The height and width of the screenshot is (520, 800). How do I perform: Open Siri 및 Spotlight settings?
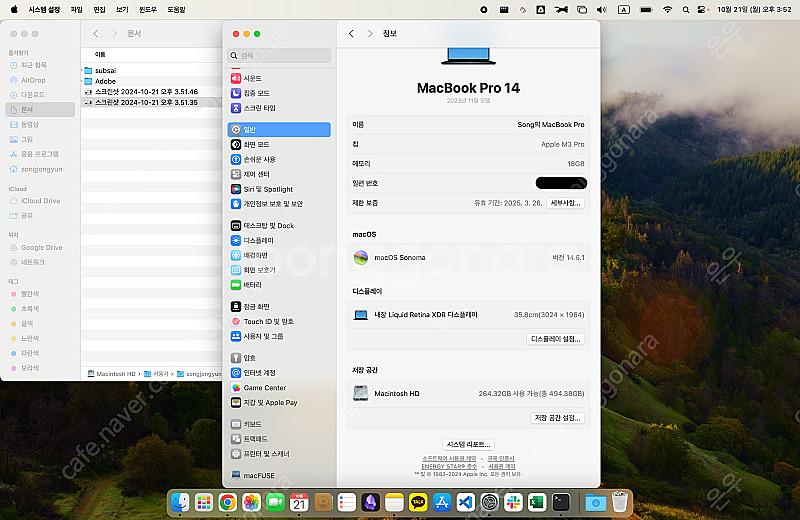262,189
